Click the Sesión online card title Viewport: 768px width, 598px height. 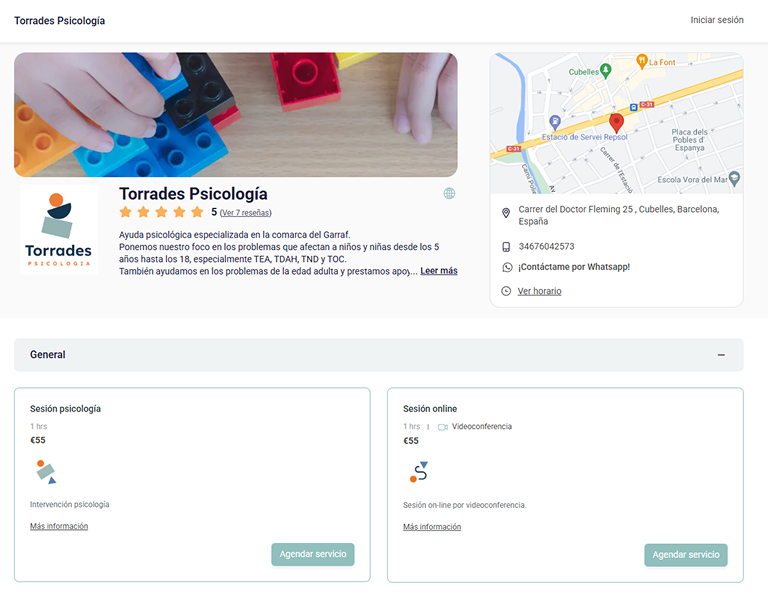[x=430, y=408]
